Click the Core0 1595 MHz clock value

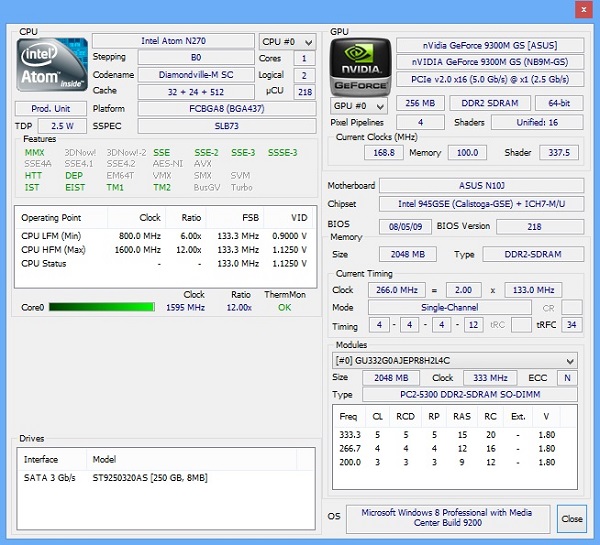pos(186,307)
